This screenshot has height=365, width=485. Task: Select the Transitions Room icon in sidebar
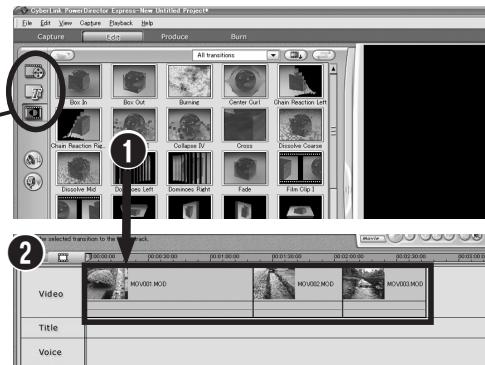[33, 113]
